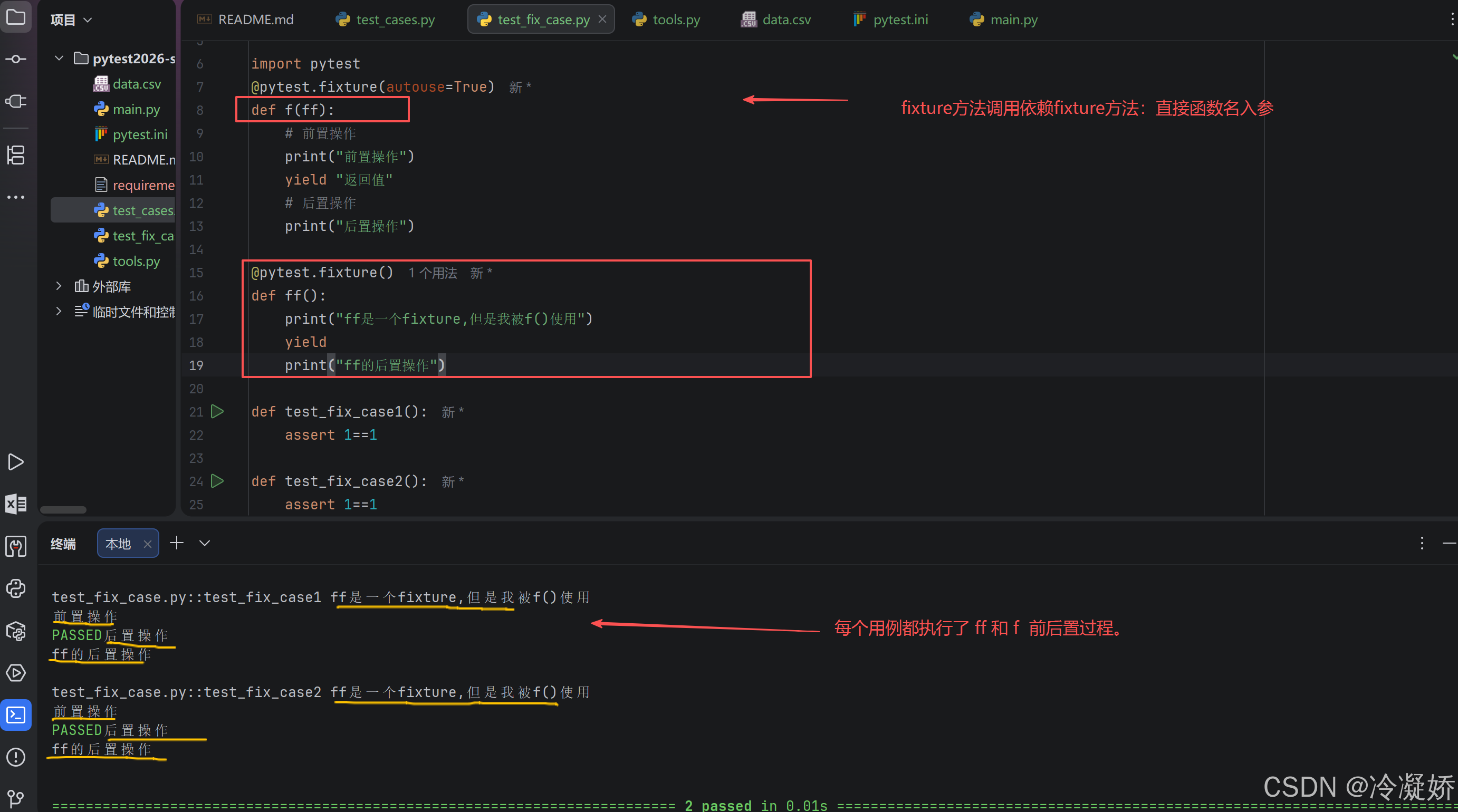This screenshot has width=1458, height=812.
Task: Open test_fix_case file in project tree
Action: coord(134,235)
